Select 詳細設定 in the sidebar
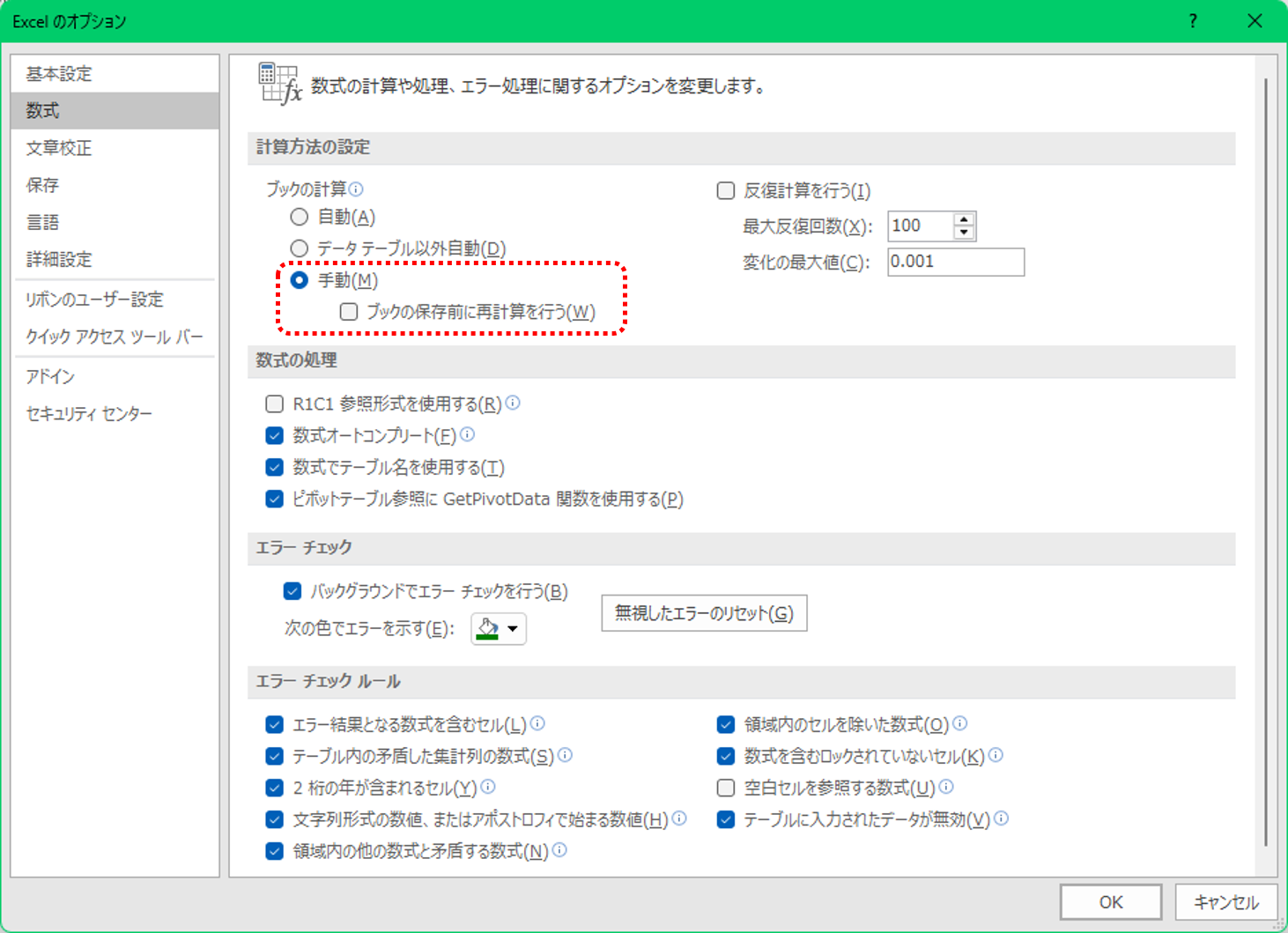1288x933 pixels. [x=58, y=259]
